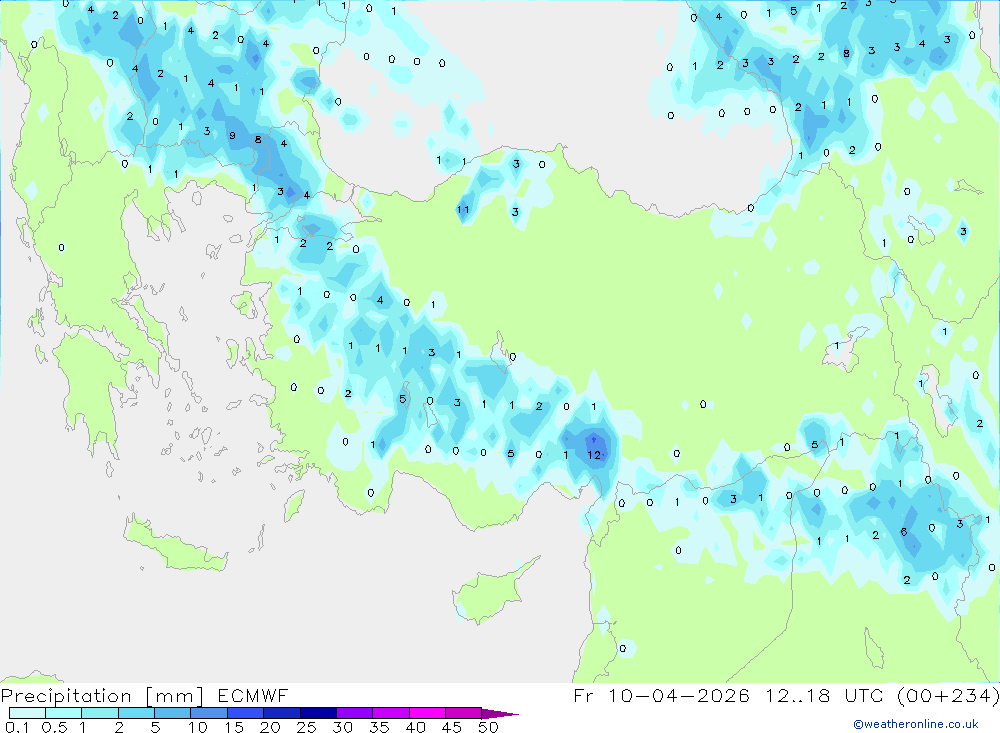Click the '0.5' legend scale label
Screen dimensions: 1000x733
[54, 727]
